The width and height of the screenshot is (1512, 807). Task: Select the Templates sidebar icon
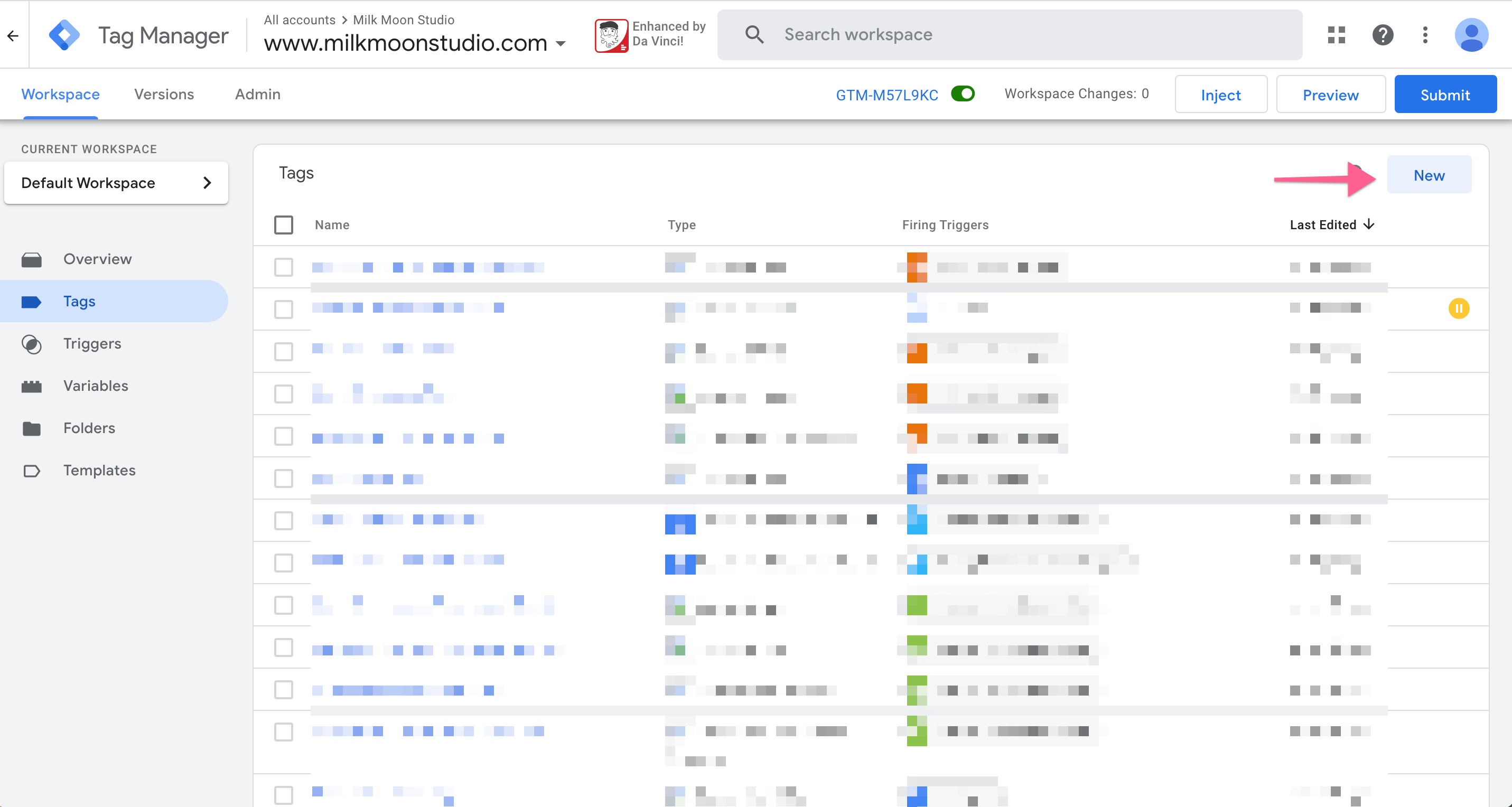click(32, 470)
